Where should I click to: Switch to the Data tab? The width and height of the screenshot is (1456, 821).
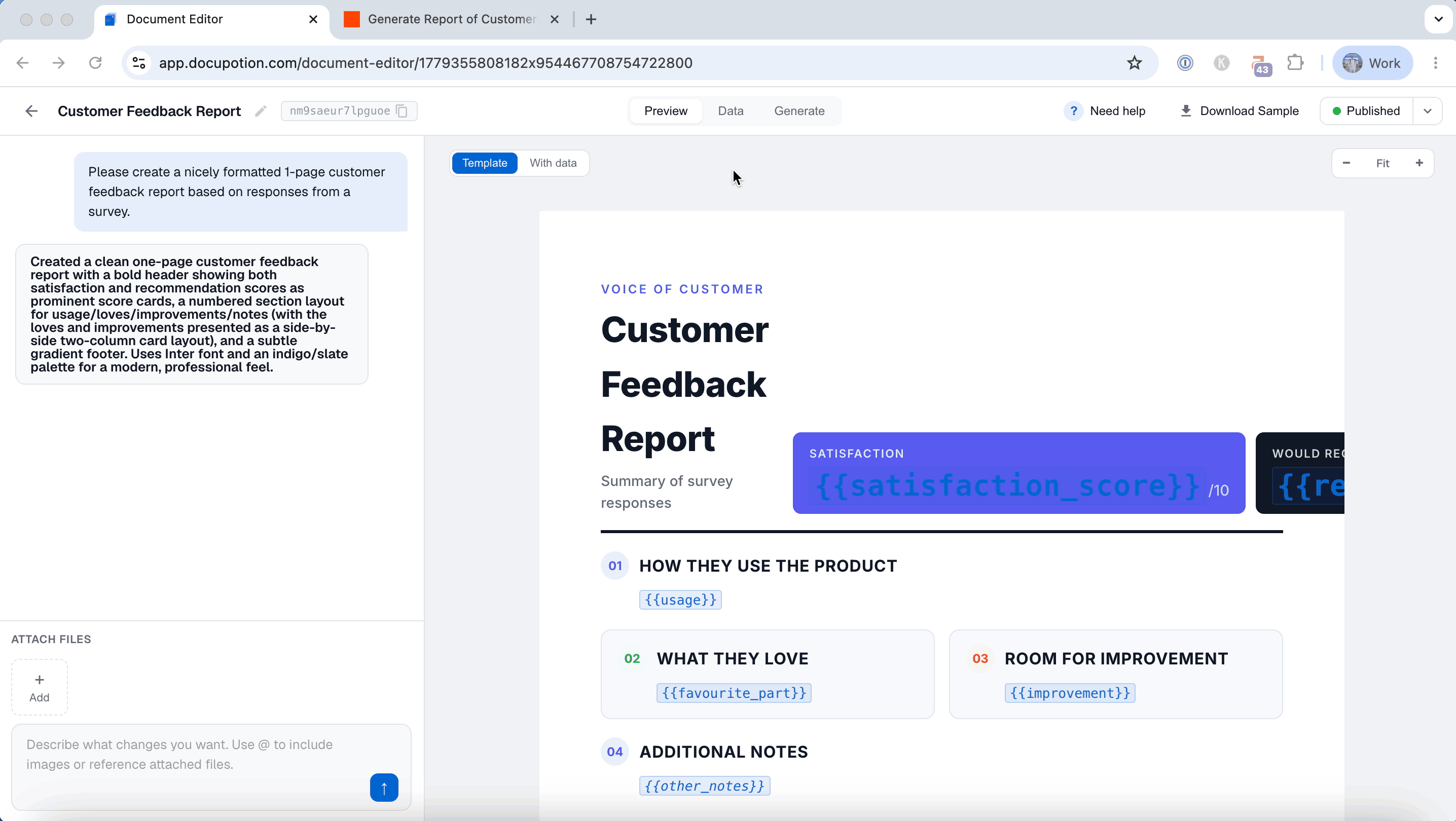pyautogui.click(x=730, y=111)
